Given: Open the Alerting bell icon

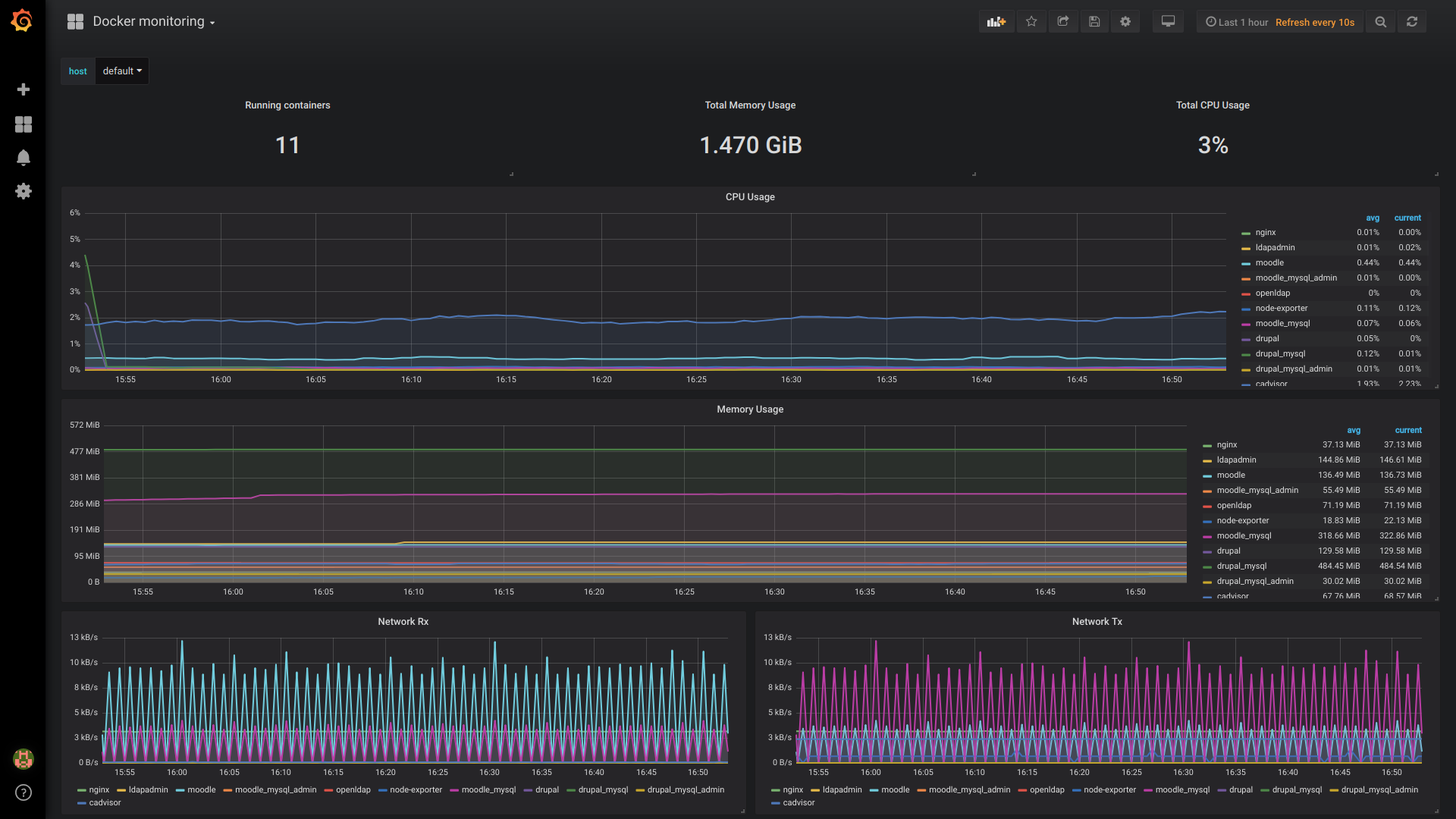Looking at the screenshot, I should coord(24,158).
